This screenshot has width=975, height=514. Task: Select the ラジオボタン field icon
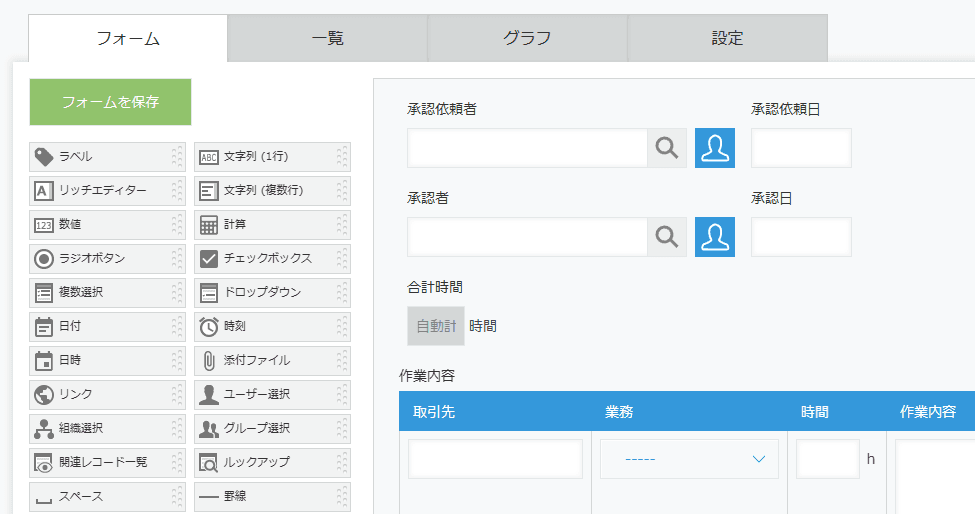(x=44, y=259)
